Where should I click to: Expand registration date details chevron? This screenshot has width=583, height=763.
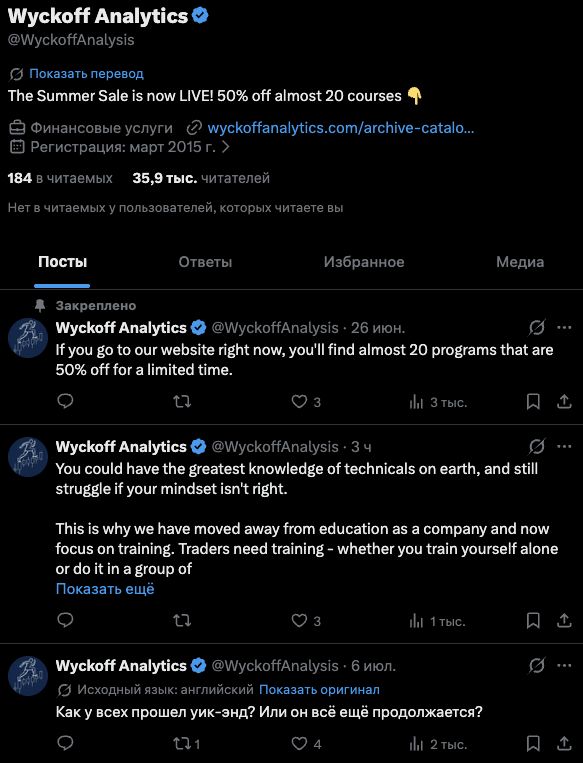(225, 146)
